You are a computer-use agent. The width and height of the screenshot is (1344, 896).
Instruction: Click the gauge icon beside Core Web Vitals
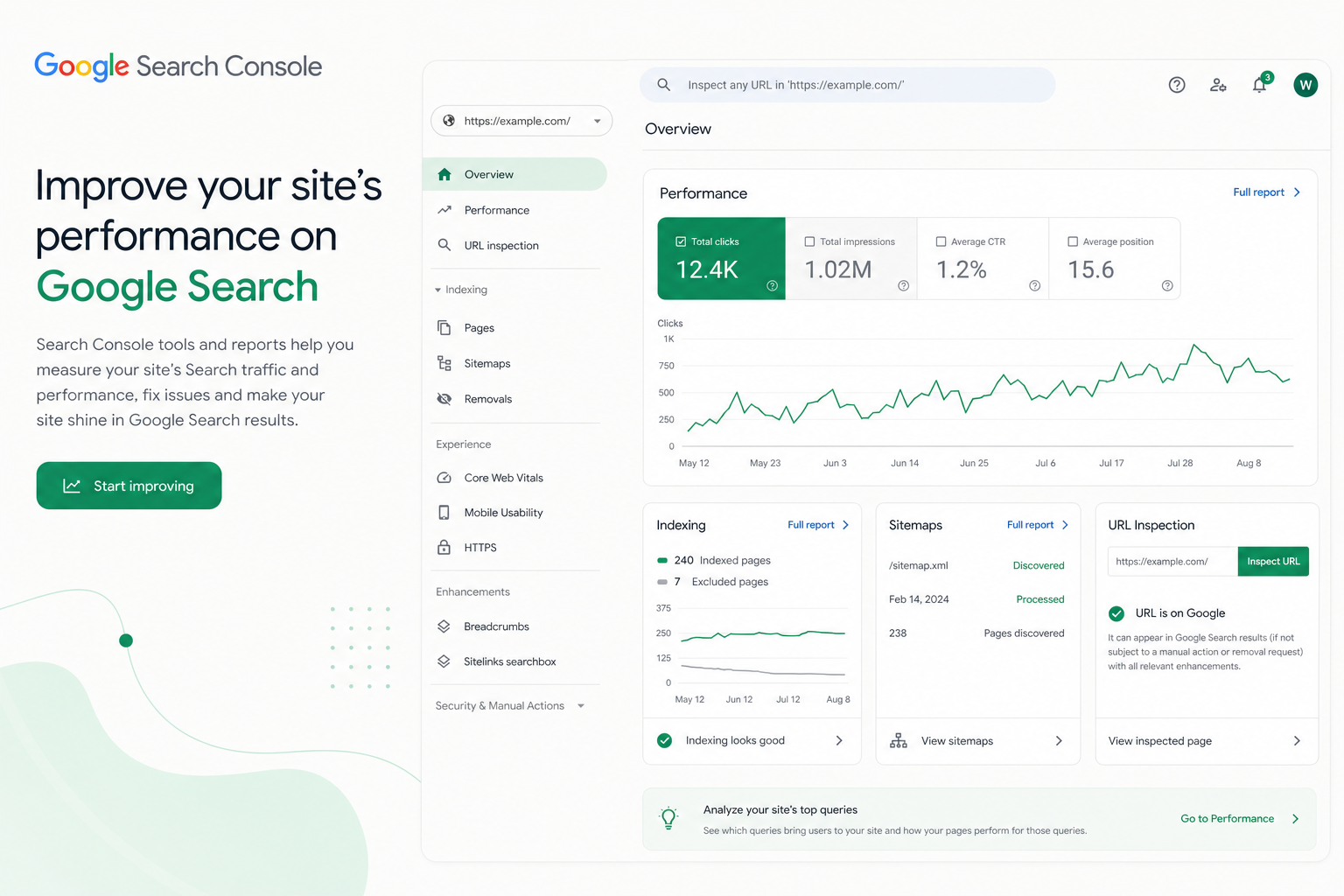click(x=444, y=478)
